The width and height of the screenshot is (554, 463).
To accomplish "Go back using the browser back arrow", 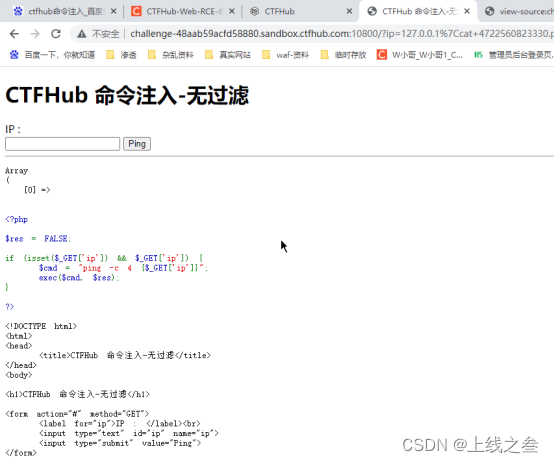I will [14, 34].
